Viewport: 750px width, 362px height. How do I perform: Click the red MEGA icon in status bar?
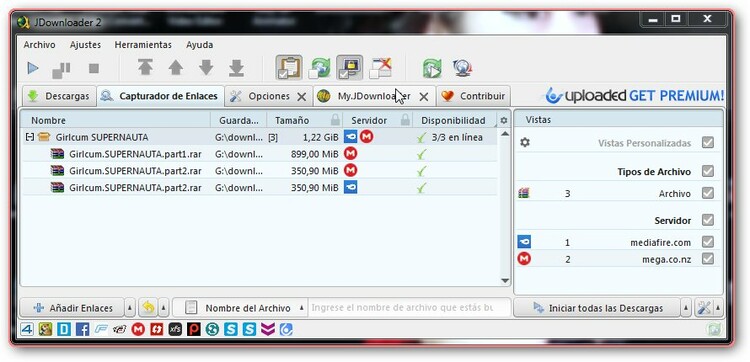click(138, 329)
